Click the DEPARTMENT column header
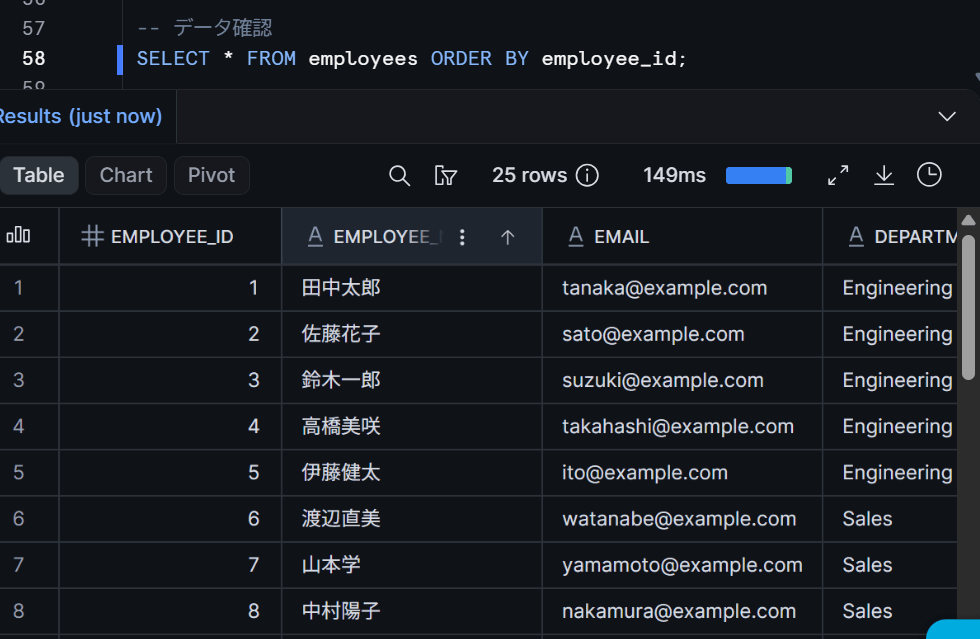The image size is (980, 639). (x=891, y=236)
